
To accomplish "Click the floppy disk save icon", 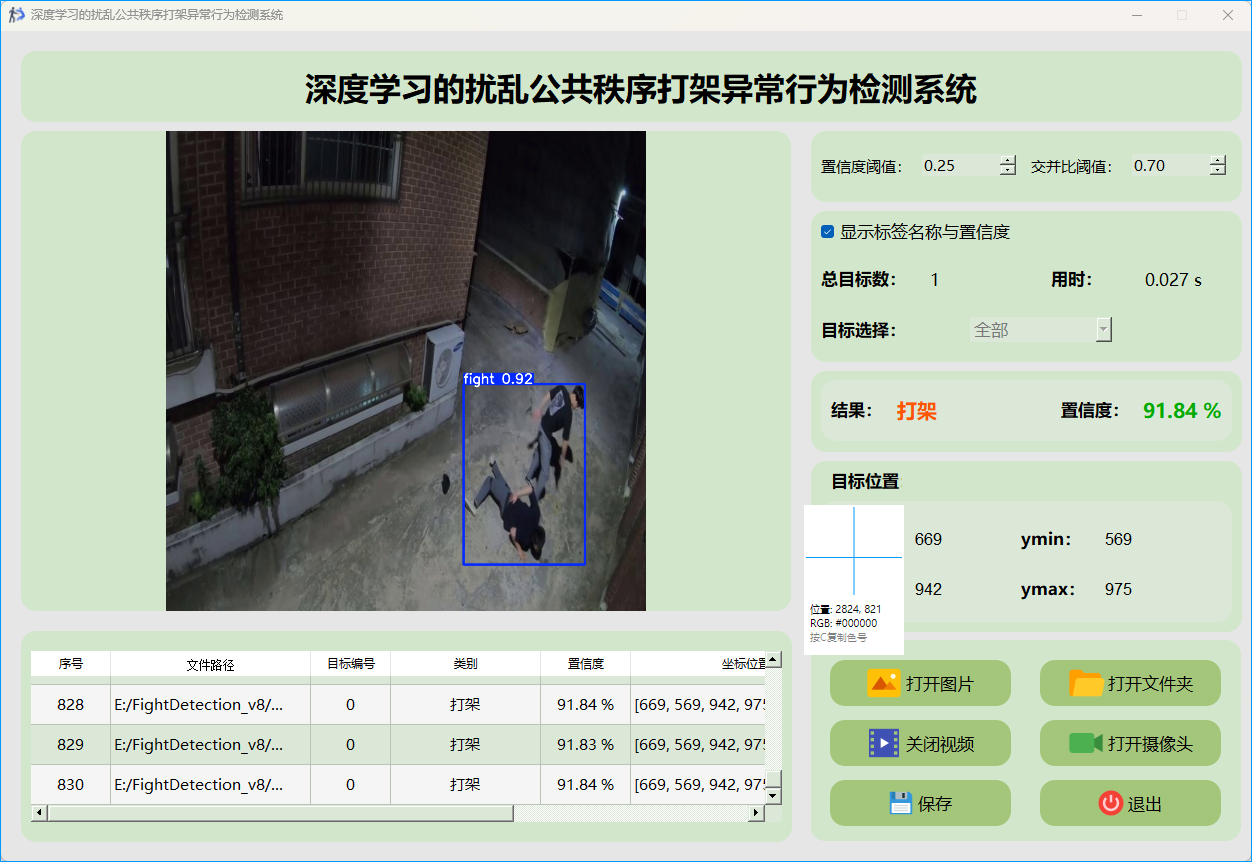I will pyautogui.click(x=900, y=803).
